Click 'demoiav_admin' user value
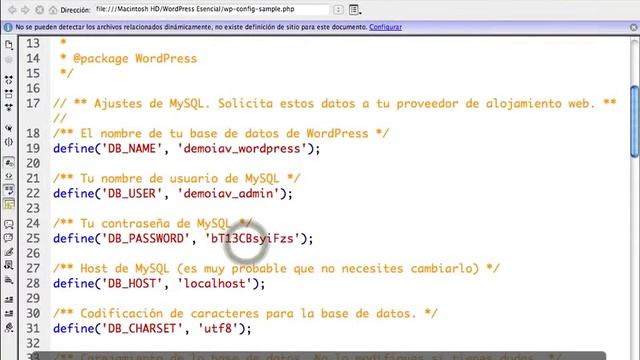 pos(228,193)
